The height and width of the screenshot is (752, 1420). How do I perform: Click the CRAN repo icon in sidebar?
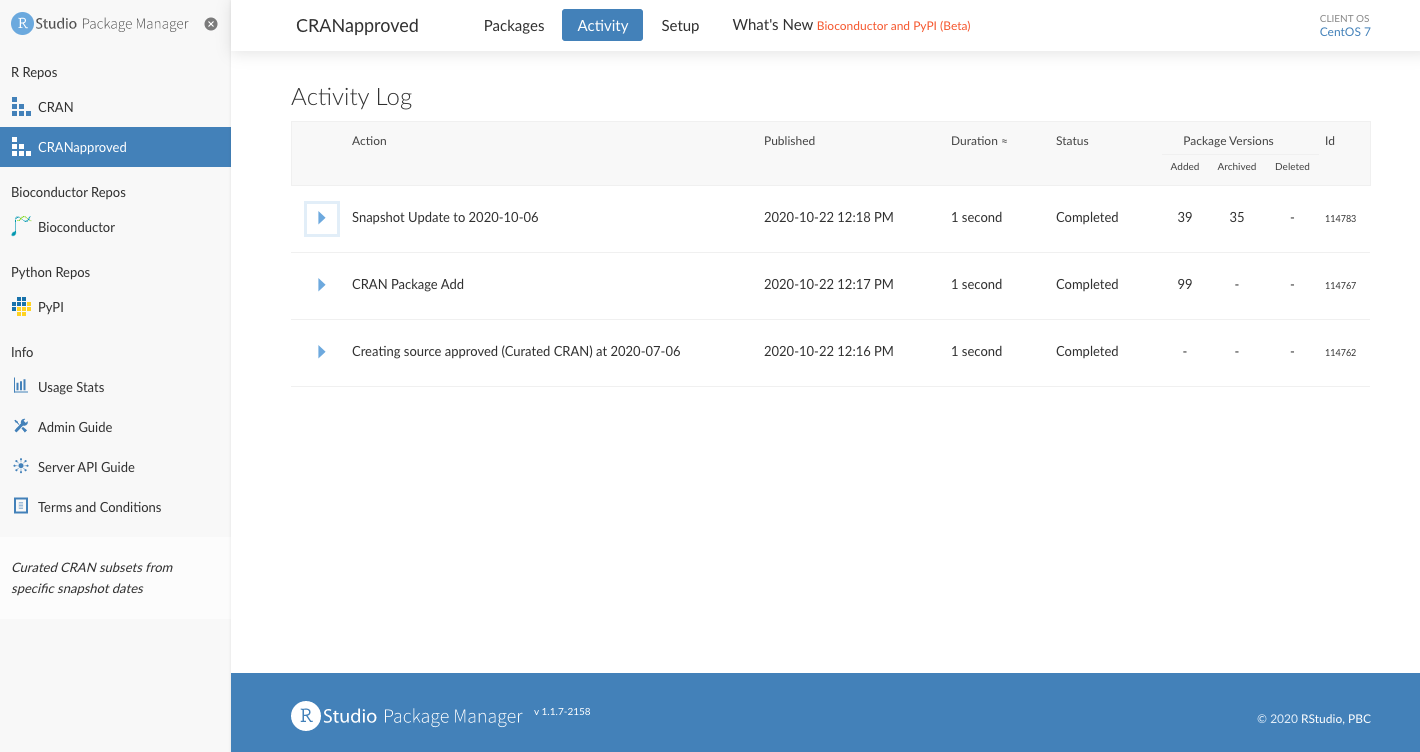click(x=21, y=107)
